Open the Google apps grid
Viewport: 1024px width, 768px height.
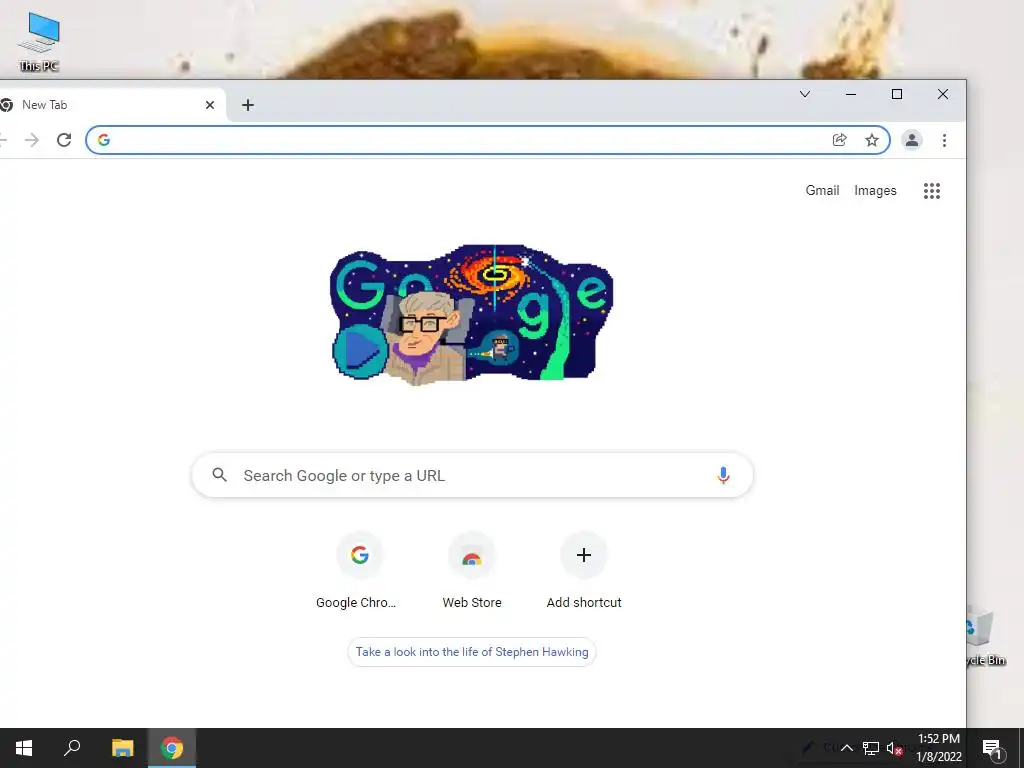pos(932,191)
